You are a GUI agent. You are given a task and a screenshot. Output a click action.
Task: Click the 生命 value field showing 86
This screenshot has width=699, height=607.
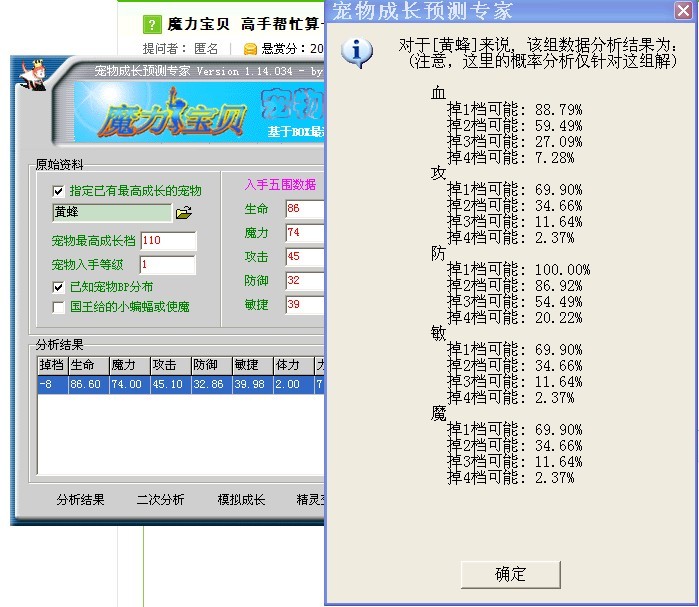(303, 209)
